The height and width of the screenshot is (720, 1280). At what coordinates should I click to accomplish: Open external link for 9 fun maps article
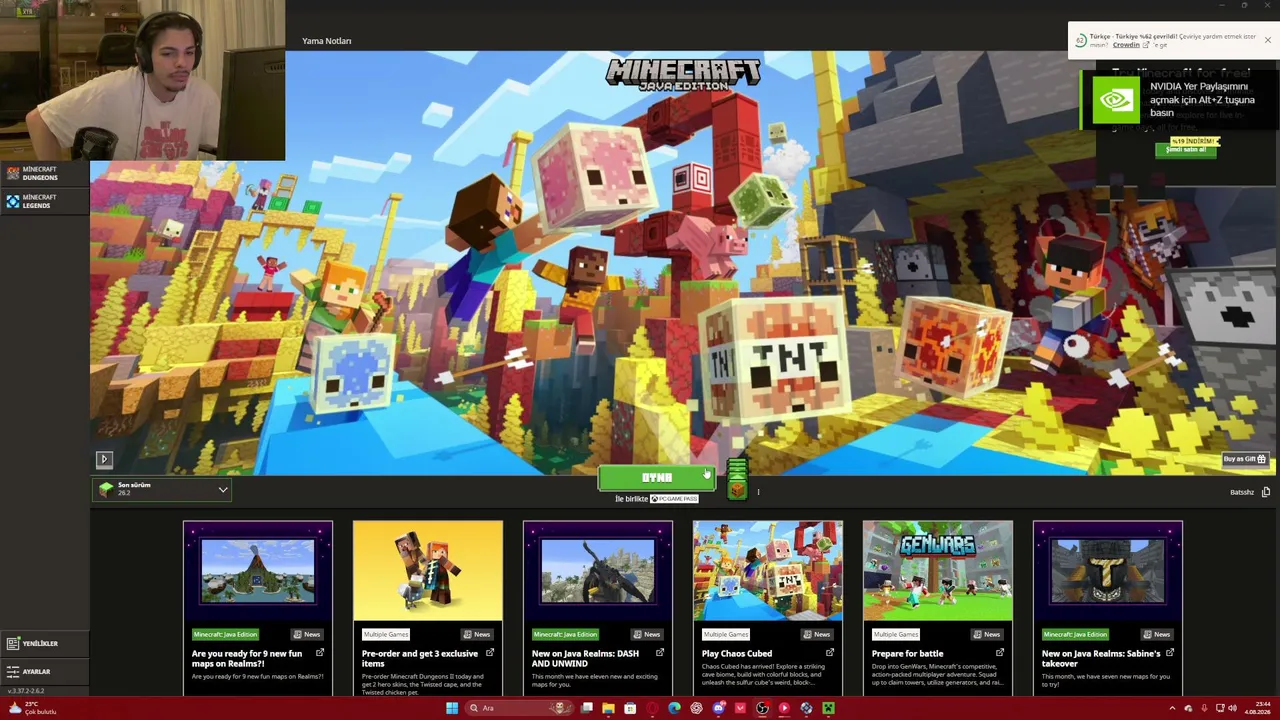[x=320, y=653]
